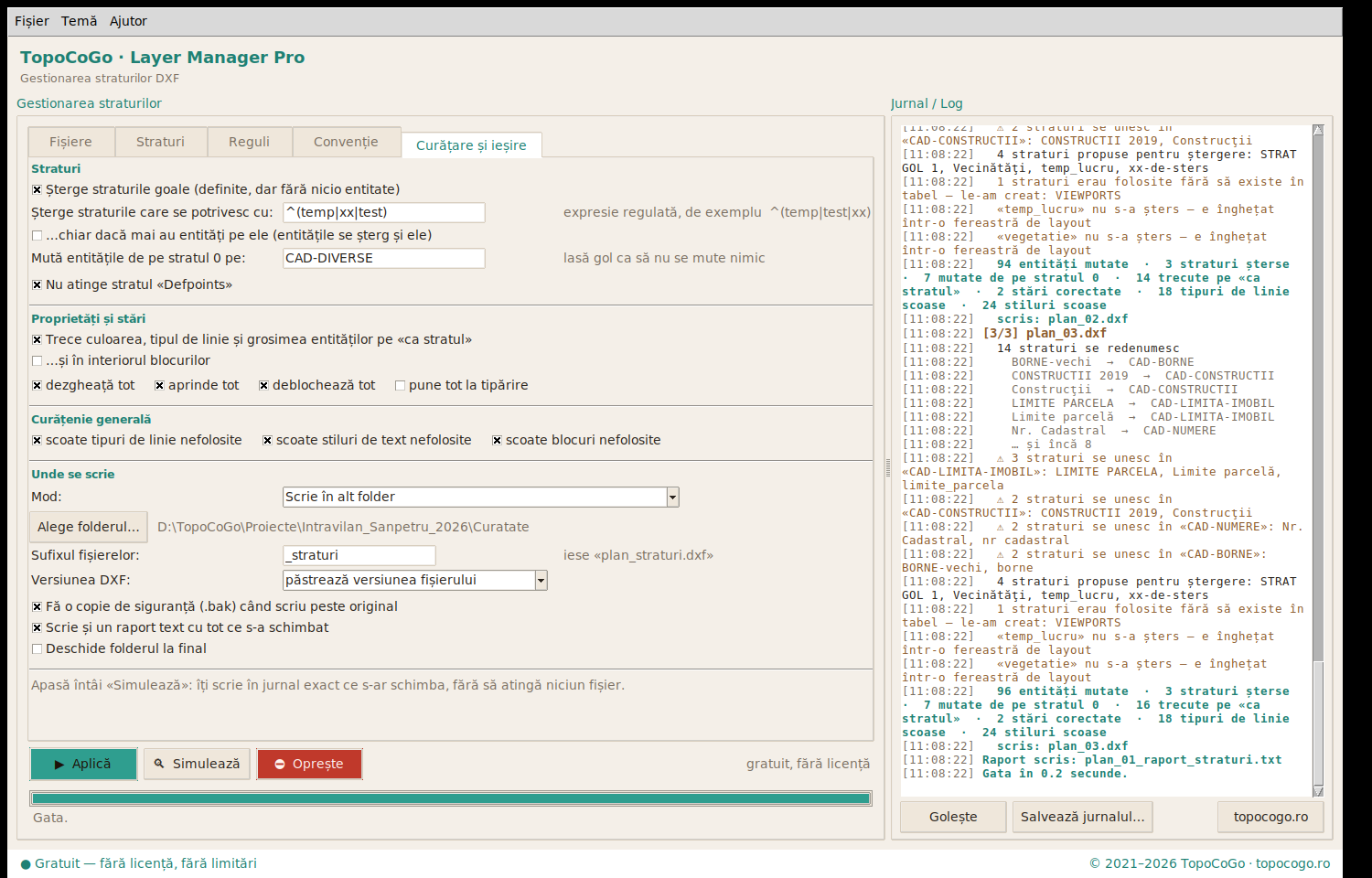This screenshot has width=1372, height=878.
Task: Switch to the Fișiere tab
Action: (x=71, y=142)
